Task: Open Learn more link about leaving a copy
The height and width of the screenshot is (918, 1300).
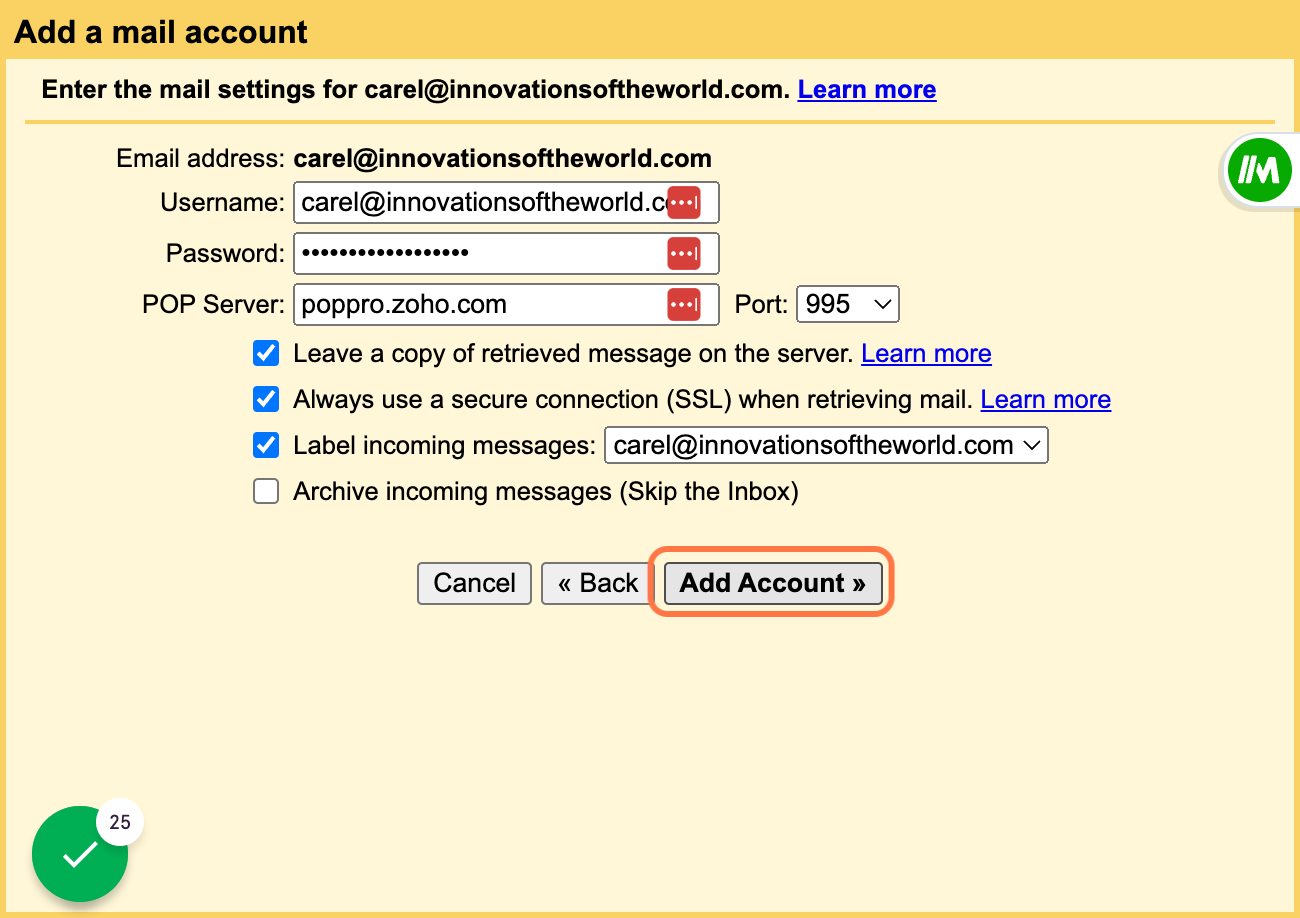Action: coord(926,353)
